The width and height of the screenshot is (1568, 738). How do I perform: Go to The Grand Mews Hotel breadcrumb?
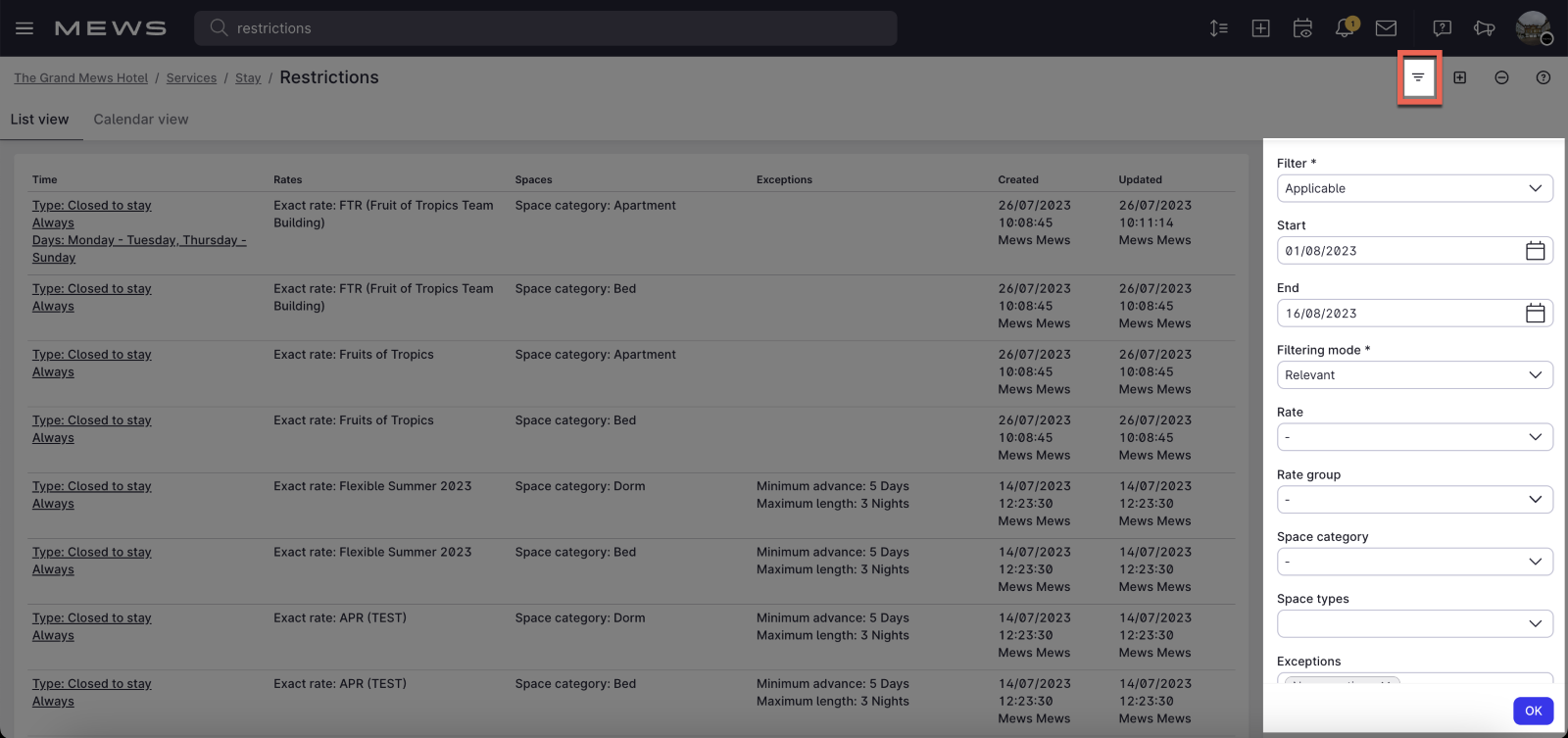click(x=80, y=78)
